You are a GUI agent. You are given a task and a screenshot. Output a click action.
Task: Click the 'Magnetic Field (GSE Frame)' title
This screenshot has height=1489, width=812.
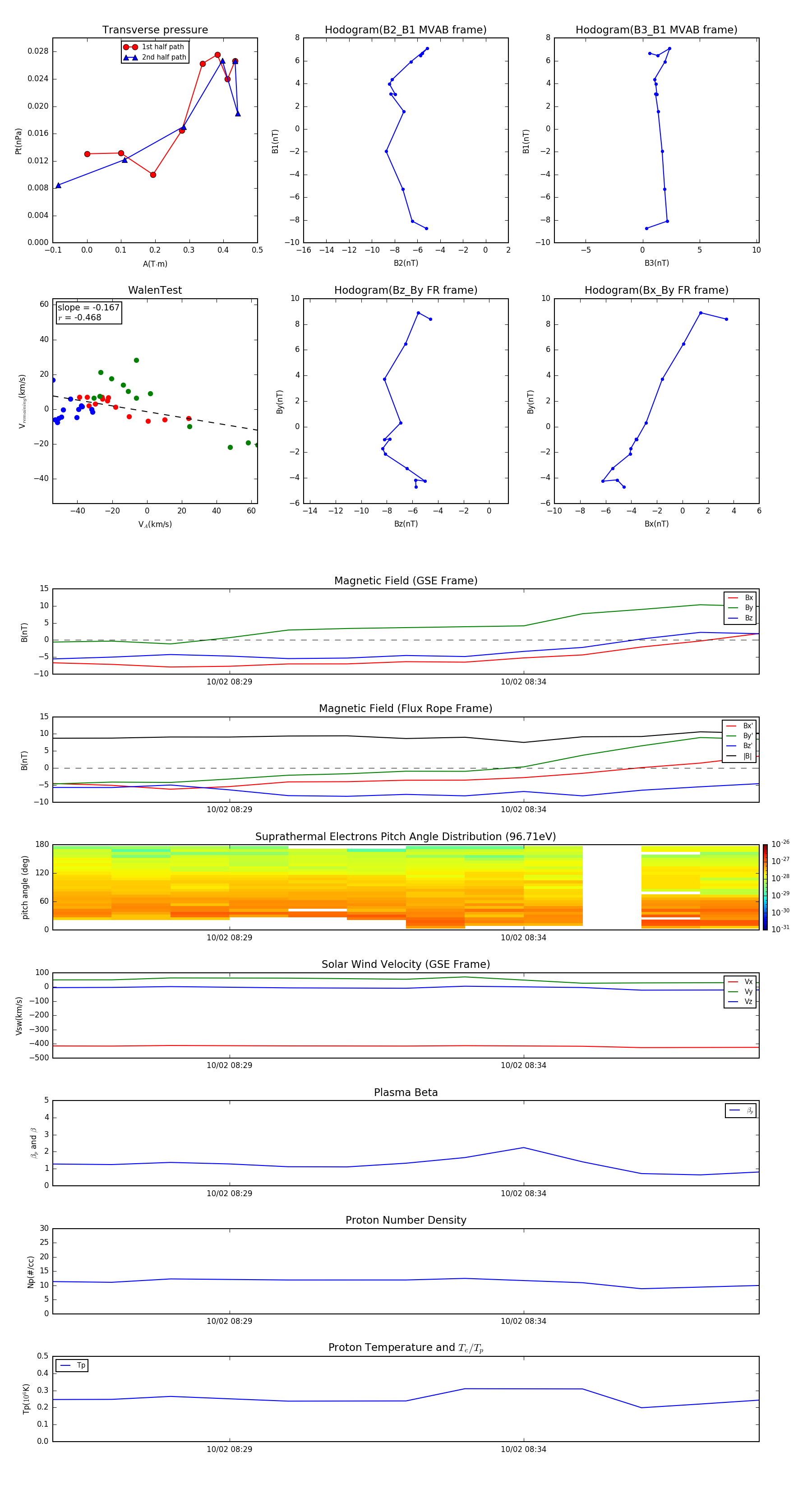406,581
